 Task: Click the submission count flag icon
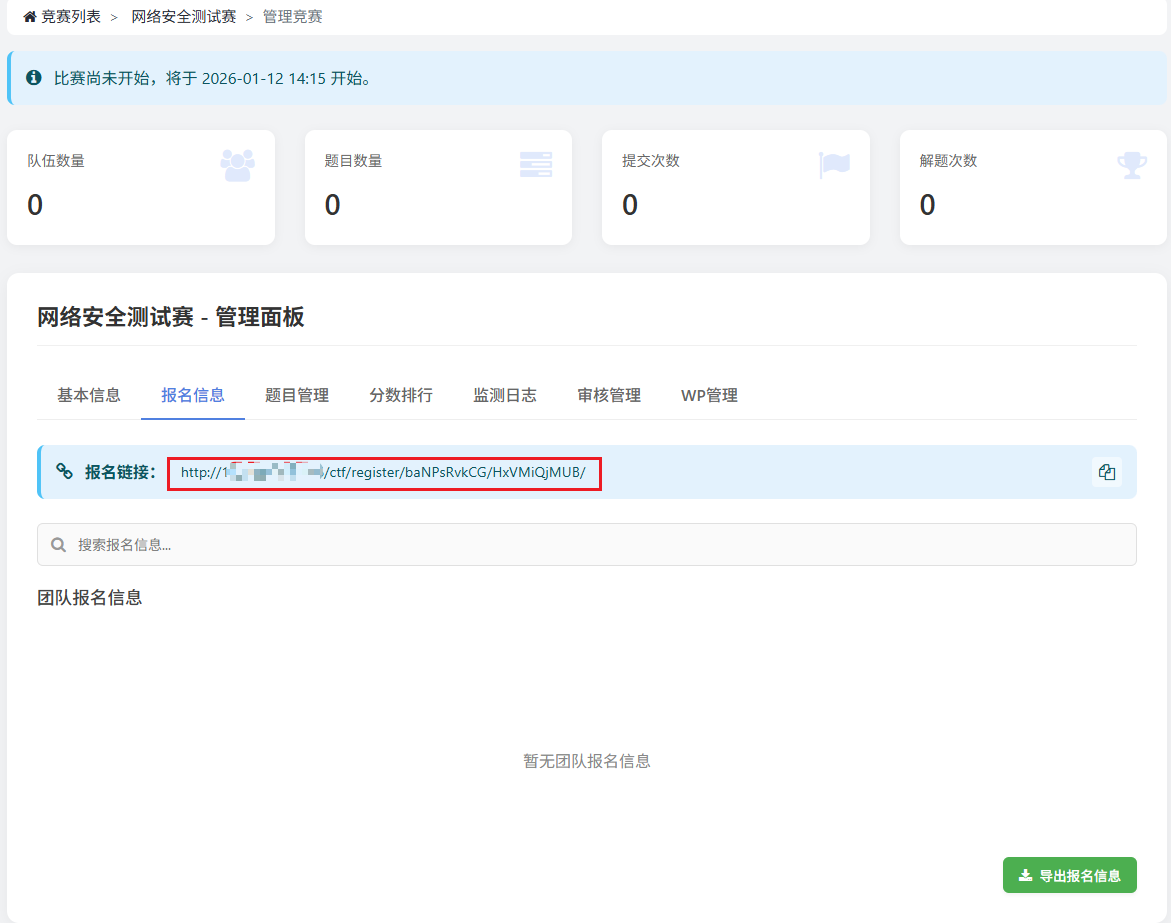point(833,165)
